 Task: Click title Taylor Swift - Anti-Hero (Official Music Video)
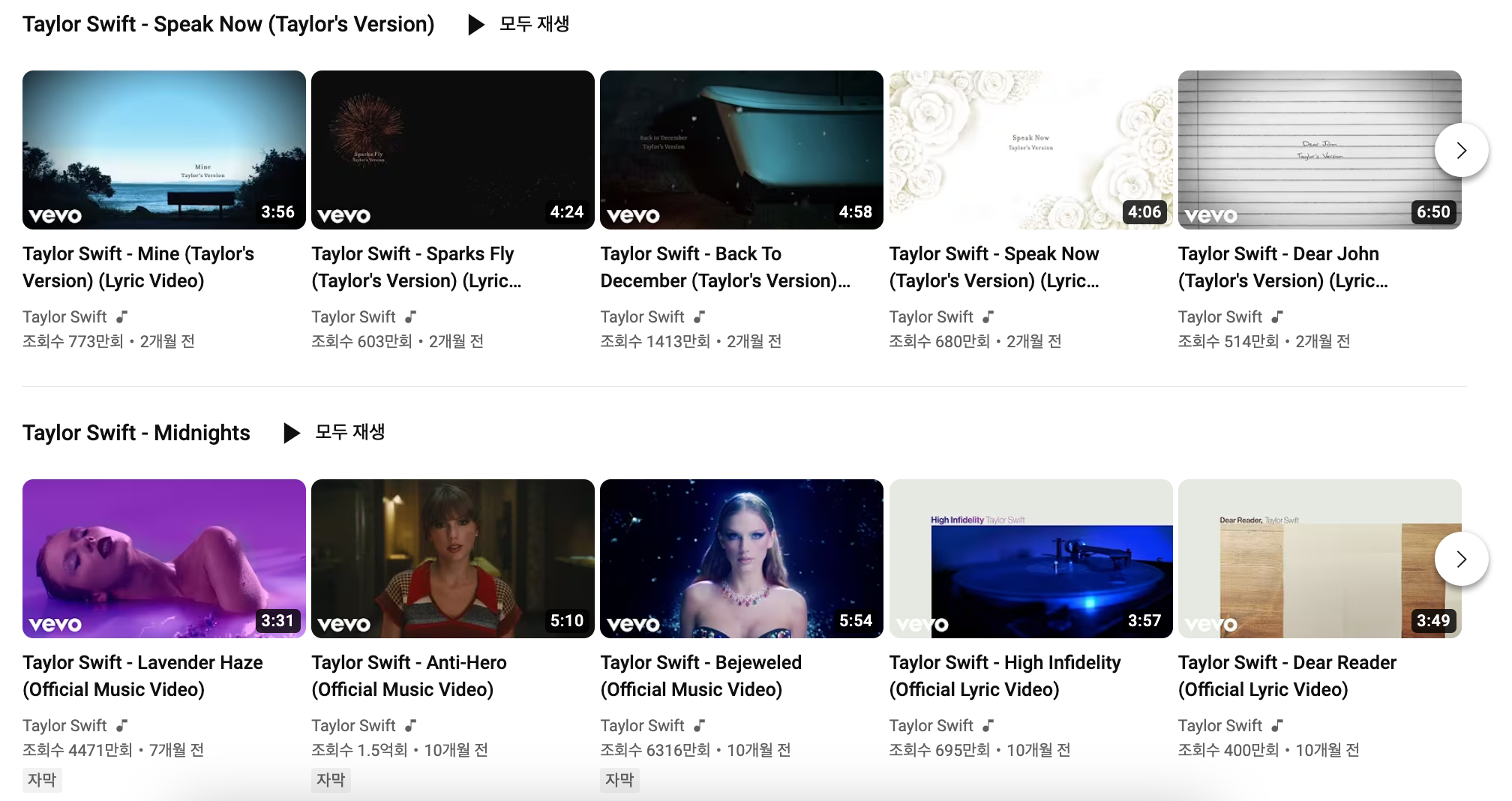pos(409,676)
